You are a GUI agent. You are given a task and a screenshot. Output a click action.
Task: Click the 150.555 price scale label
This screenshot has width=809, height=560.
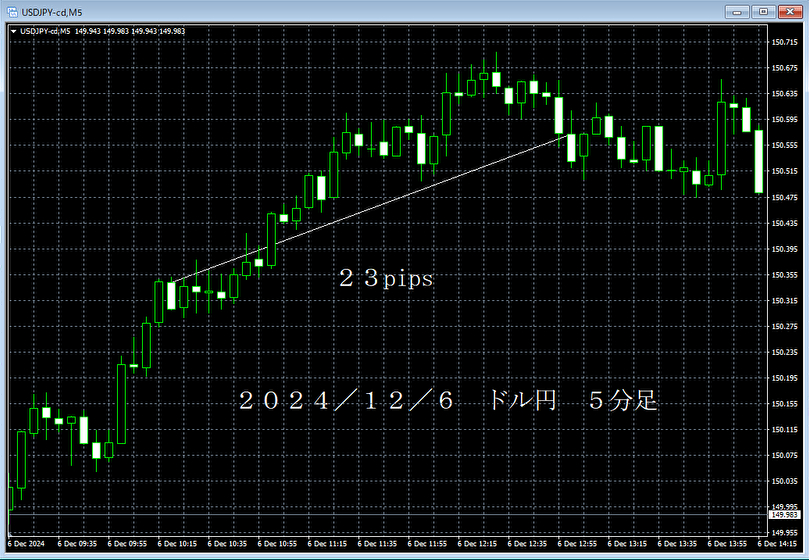tap(784, 146)
